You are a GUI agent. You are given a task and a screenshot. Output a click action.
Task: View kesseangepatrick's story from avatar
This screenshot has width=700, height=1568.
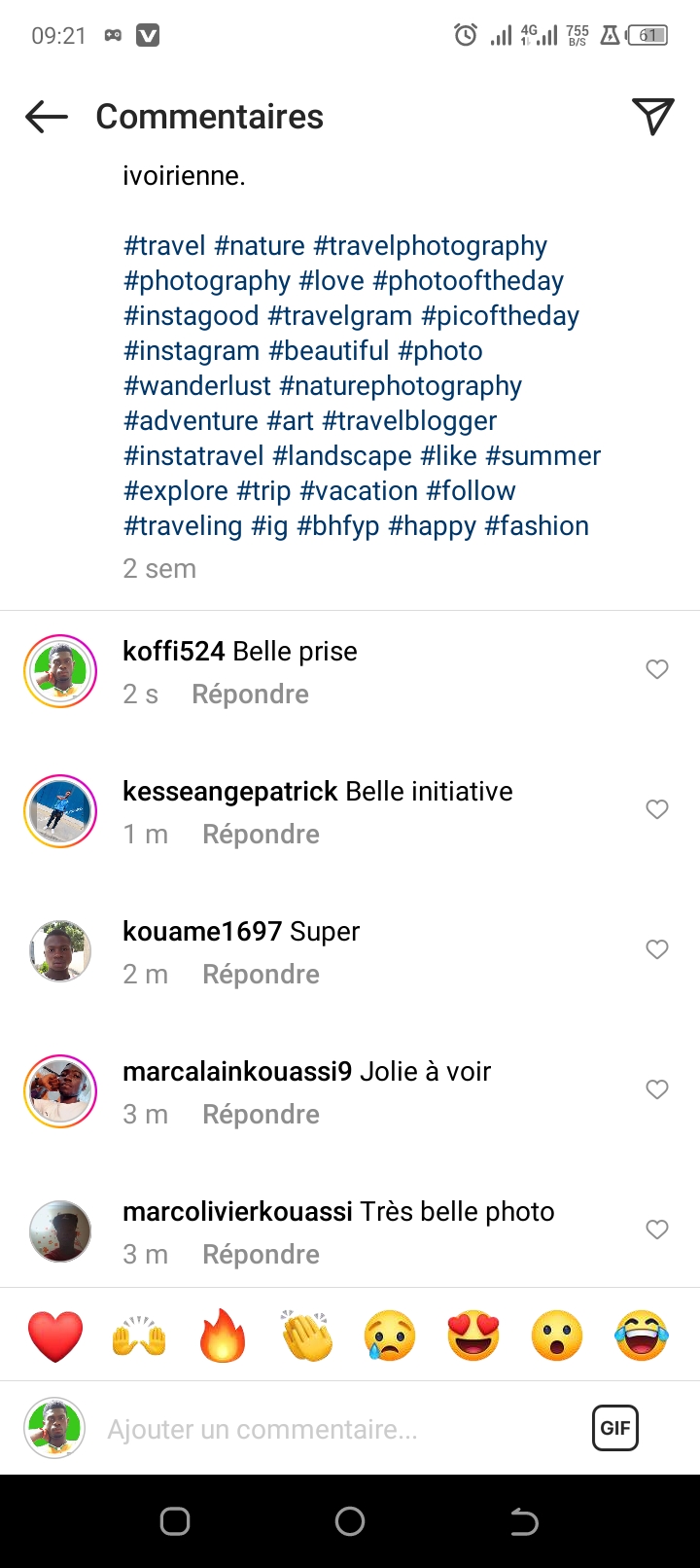point(60,811)
